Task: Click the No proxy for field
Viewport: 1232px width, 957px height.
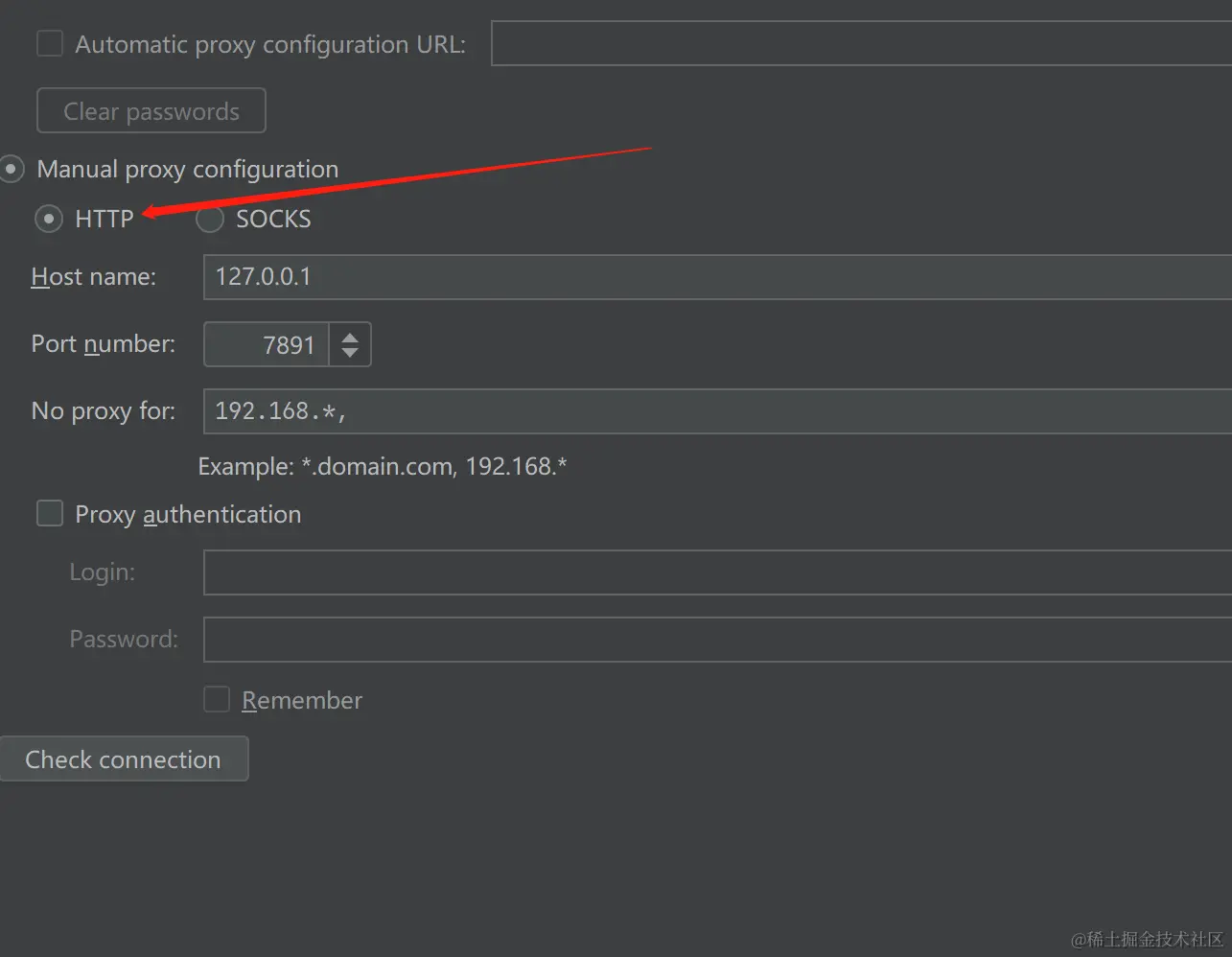Action: [x=717, y=411]
